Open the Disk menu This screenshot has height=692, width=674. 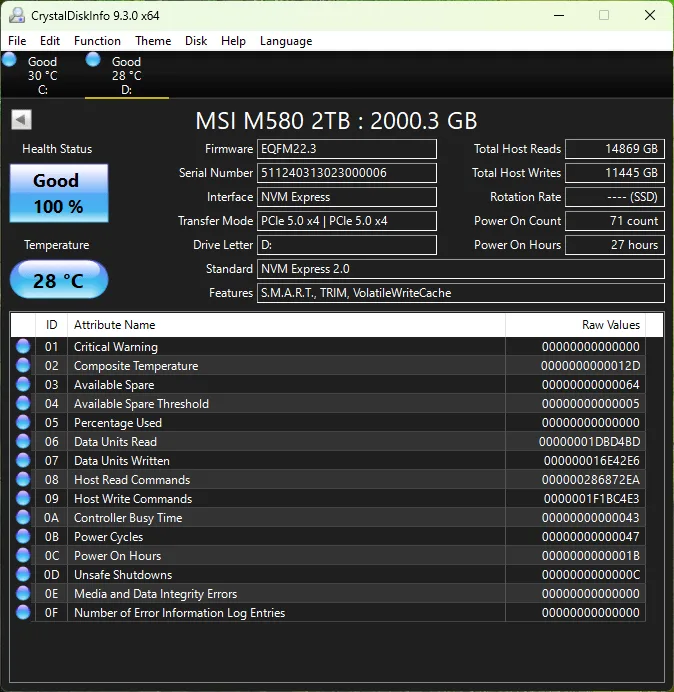pyautogui.click(x=196, y=41)
